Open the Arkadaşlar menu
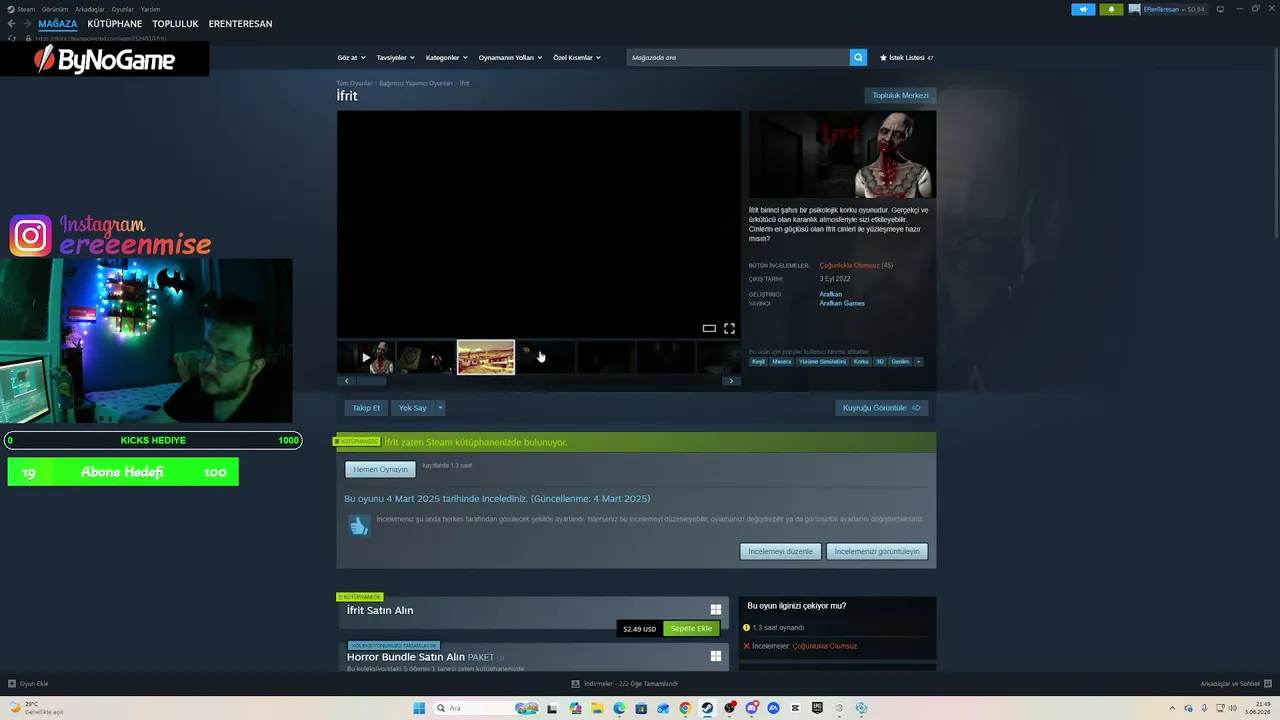Image resolution: width=1280 pixels, height=720 pixels. [90, 9]
